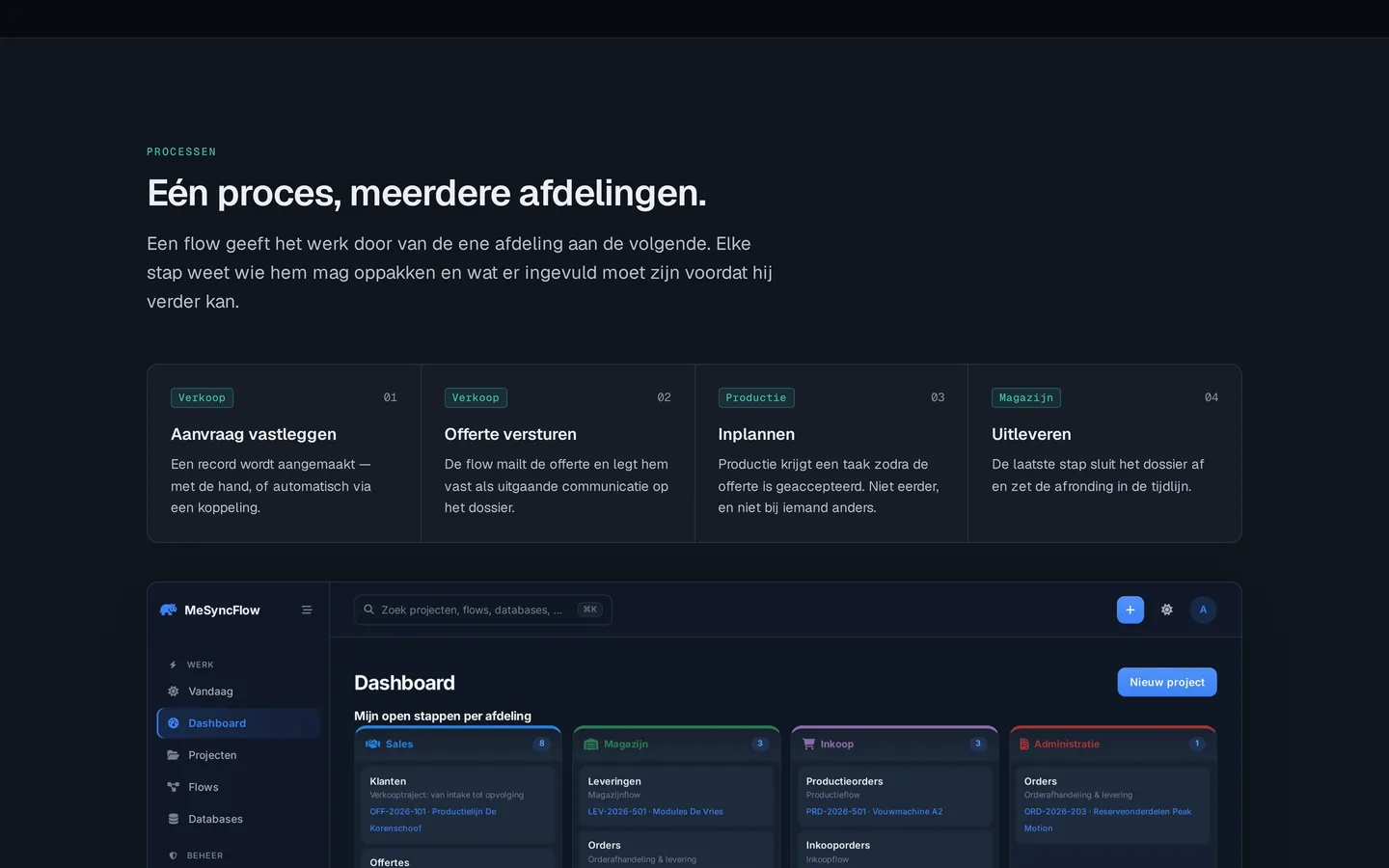Click the Magazijn warehouse icon

click(x=591, y=744)
